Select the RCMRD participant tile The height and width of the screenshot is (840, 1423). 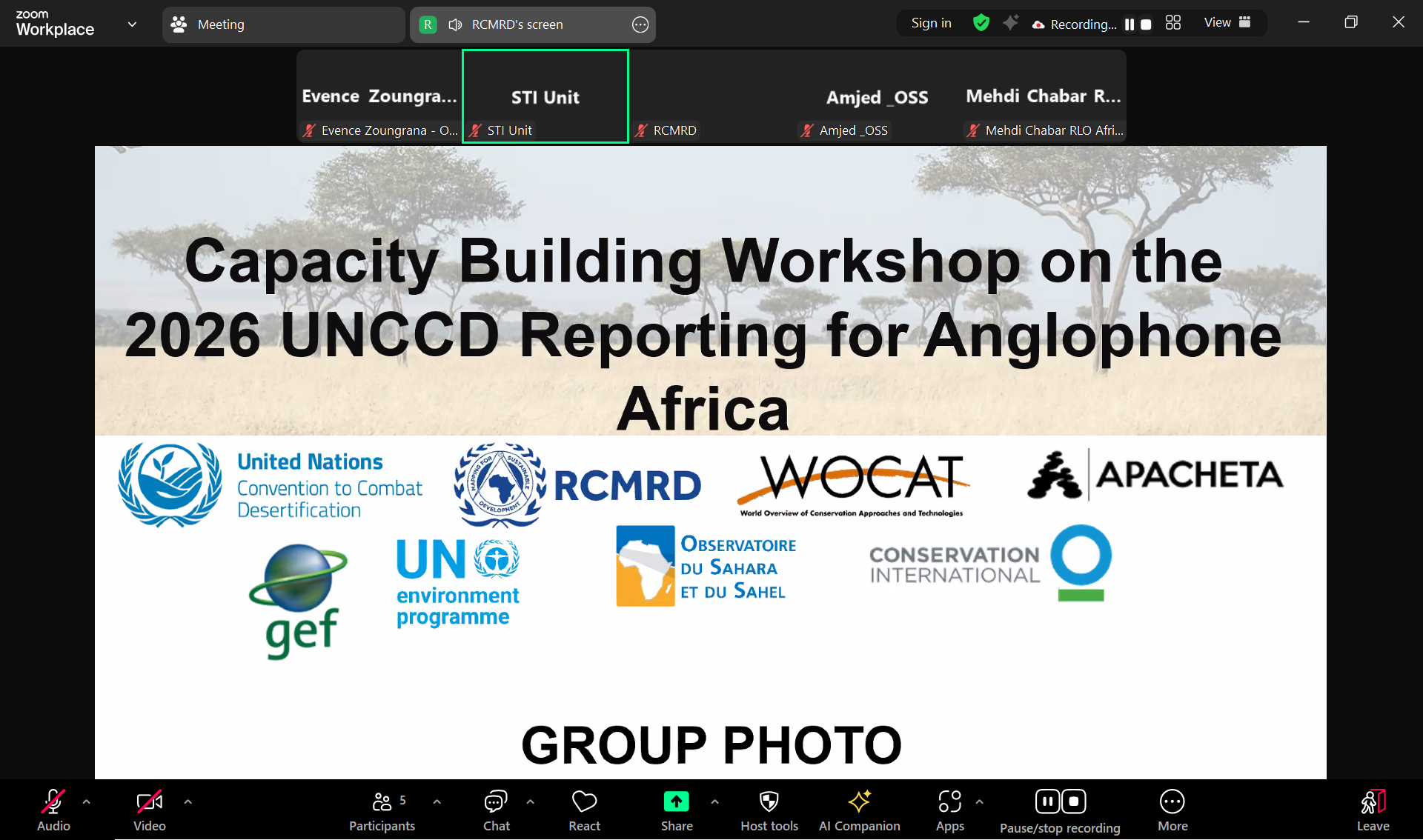[711, 96]
